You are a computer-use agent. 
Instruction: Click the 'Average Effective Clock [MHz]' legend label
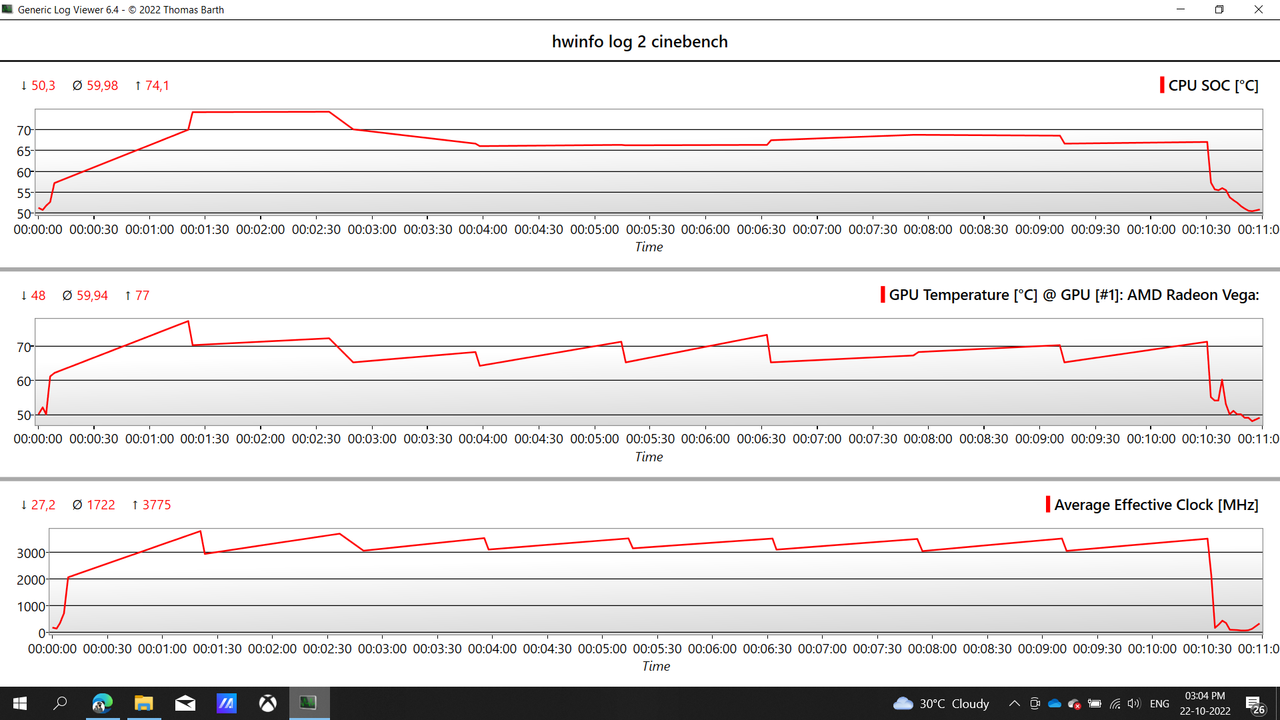[1156, 505]
